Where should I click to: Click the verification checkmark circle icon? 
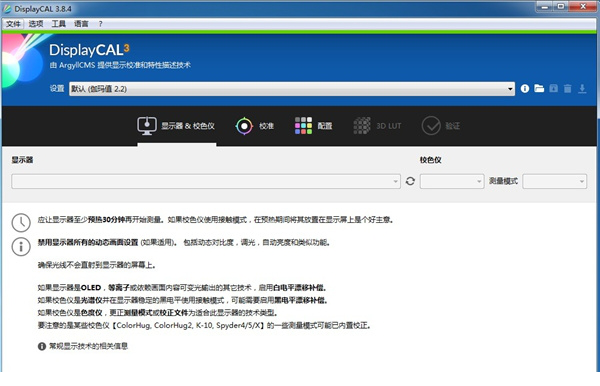[x=431, y=126]
